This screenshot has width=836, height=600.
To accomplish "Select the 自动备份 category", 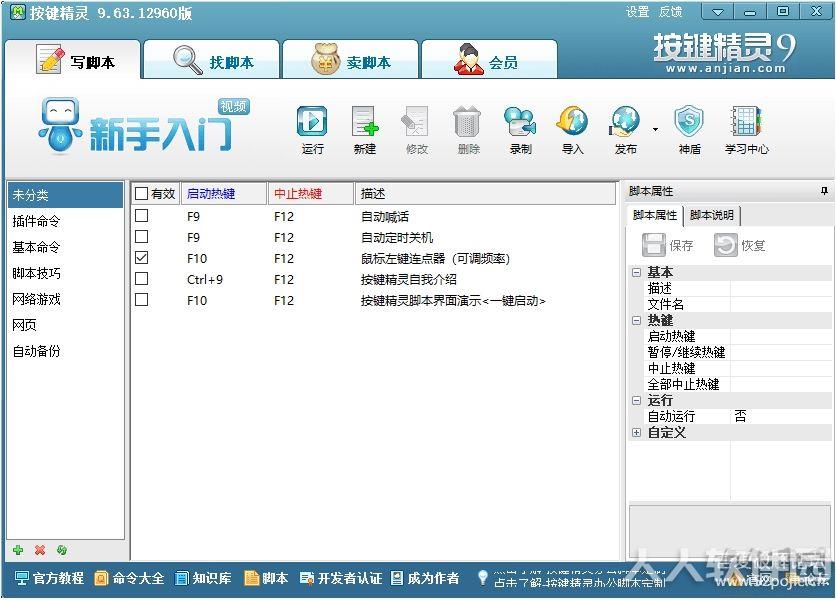I will tap(65, 351).
